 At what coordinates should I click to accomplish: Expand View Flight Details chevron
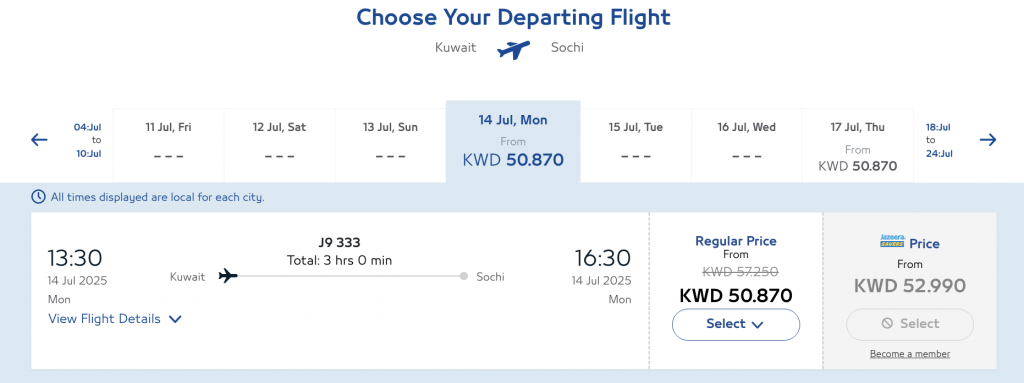[174, 320]
